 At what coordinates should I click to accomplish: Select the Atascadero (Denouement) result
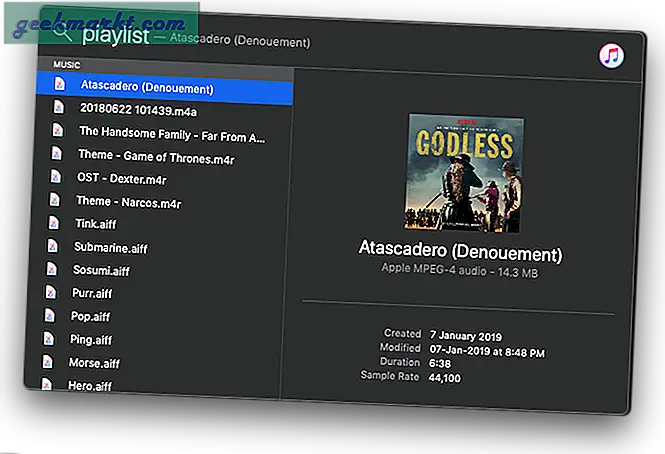147,88
